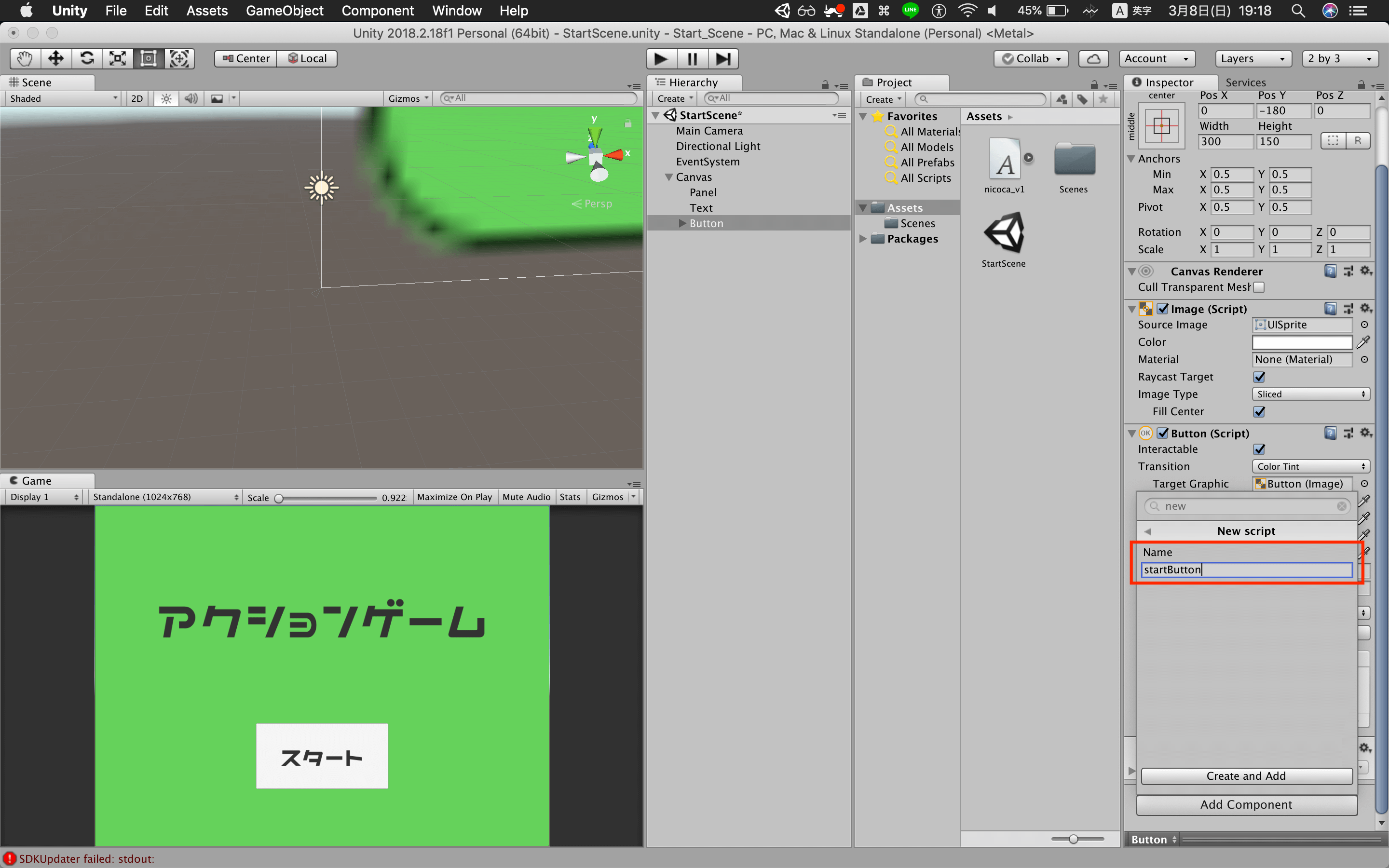Select the Rect Transform tool
Screen dimensions: 1389x868
[x=149, y=58]
